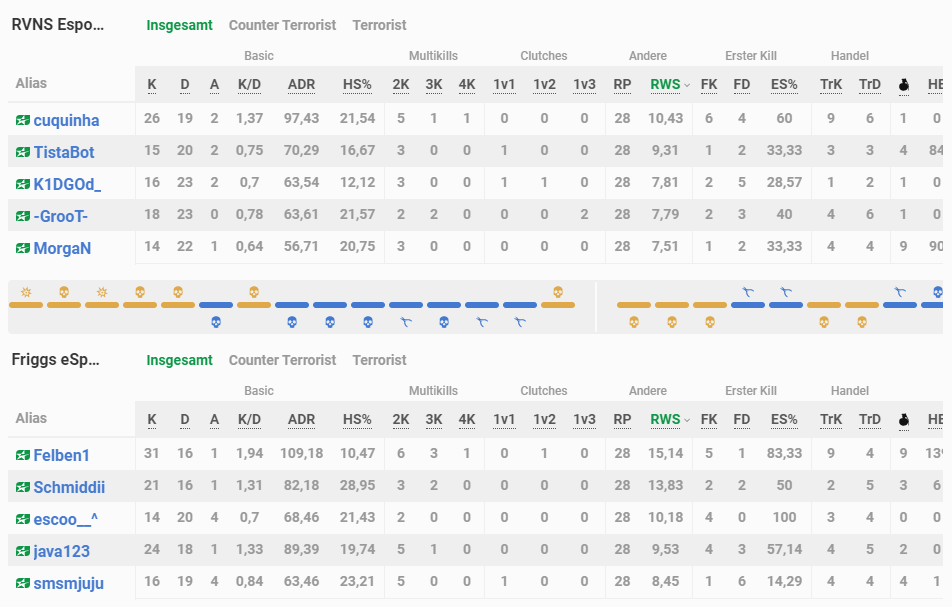This screenshot has width=952, height=607.
Task: Sort RVNS table by 1v3 column
Action: point(584,85)
